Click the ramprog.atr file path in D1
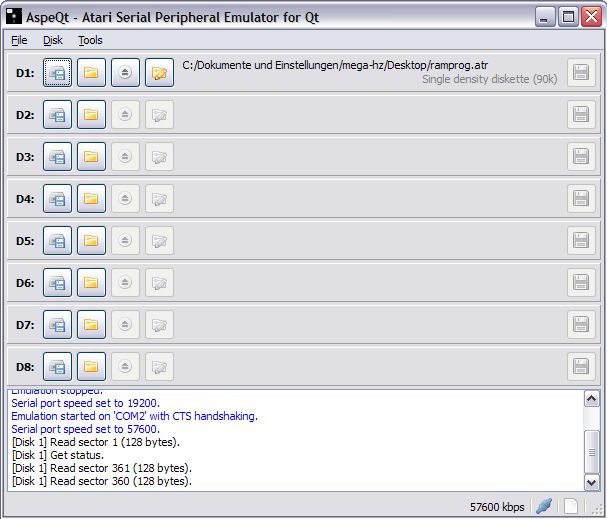Screen dimensions: 607x519 (x=335, y=65)
